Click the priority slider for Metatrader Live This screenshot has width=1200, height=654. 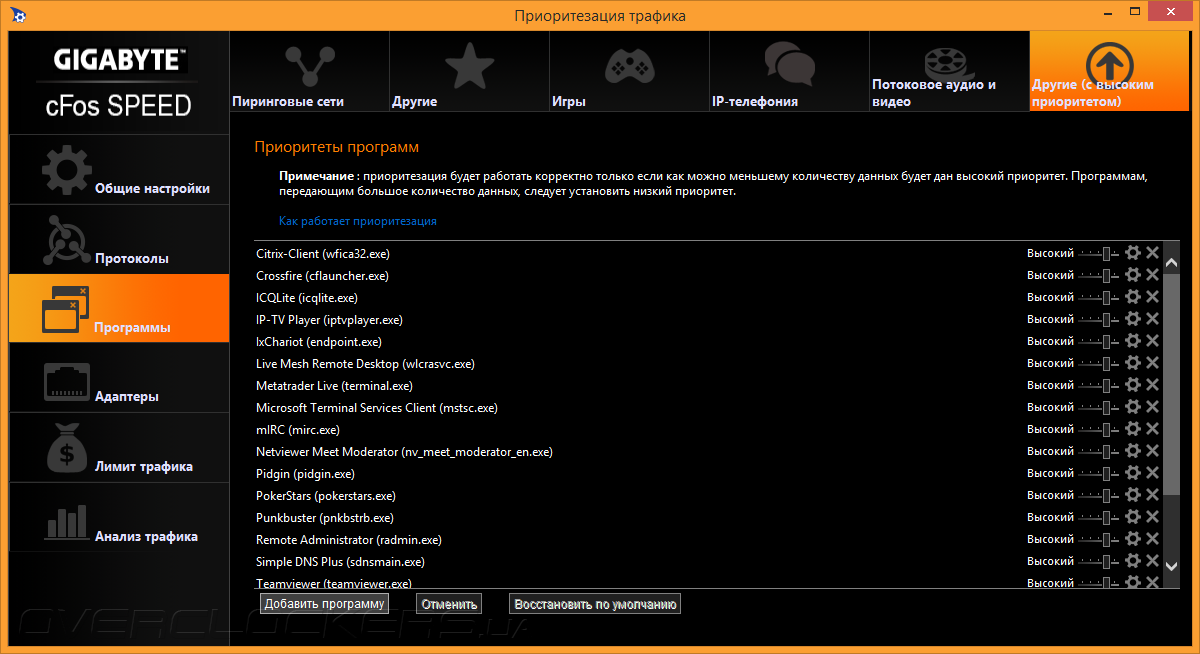coord(1099,385)
